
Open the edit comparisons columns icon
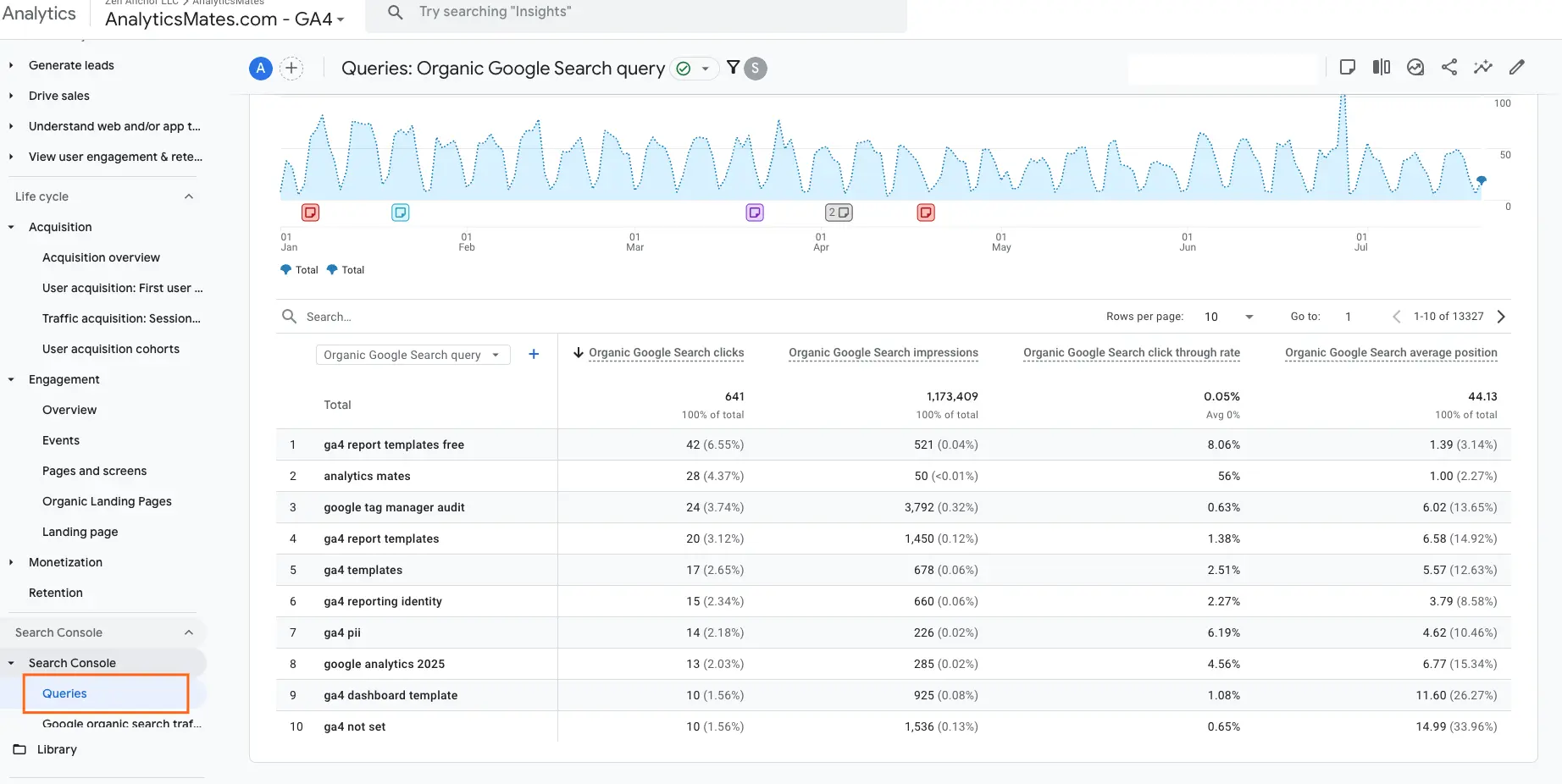click(1382, 67)
